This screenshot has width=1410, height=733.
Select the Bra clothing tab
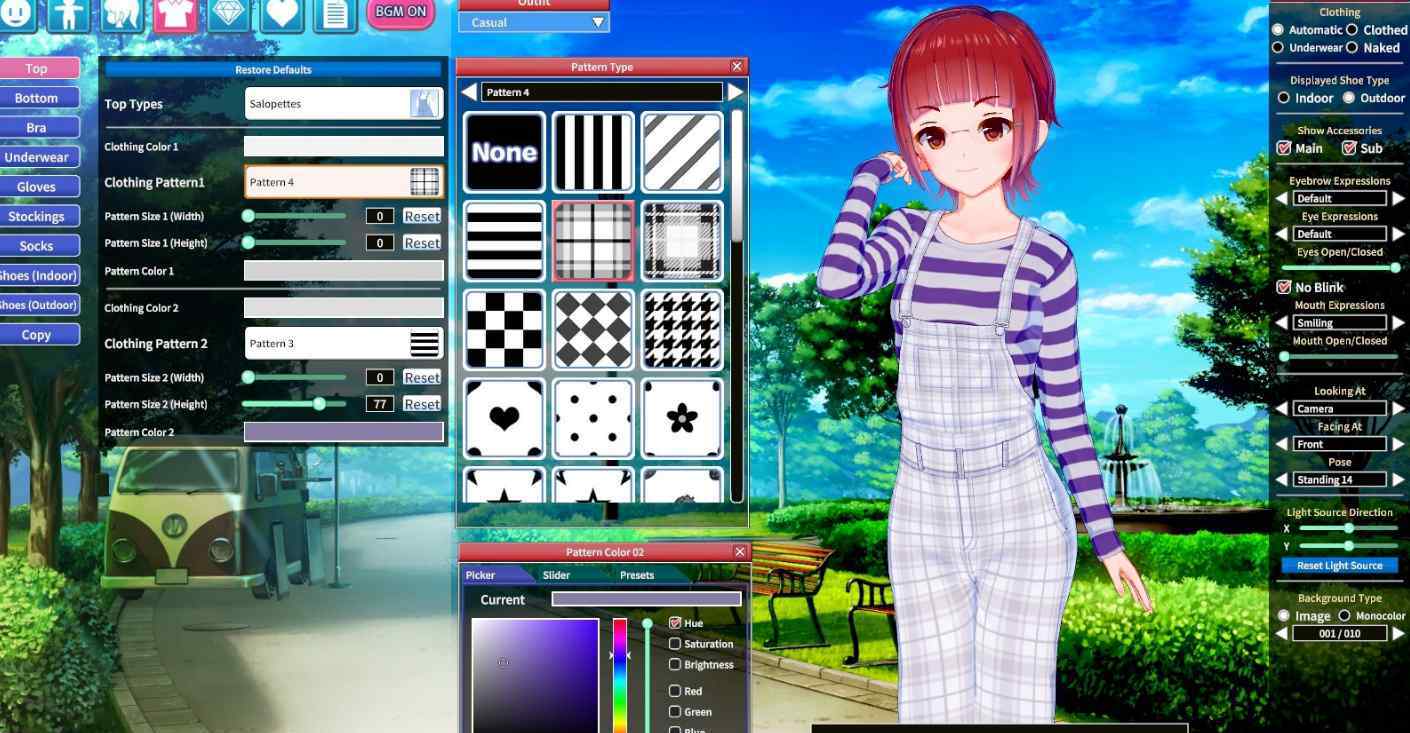coord(37,128)
